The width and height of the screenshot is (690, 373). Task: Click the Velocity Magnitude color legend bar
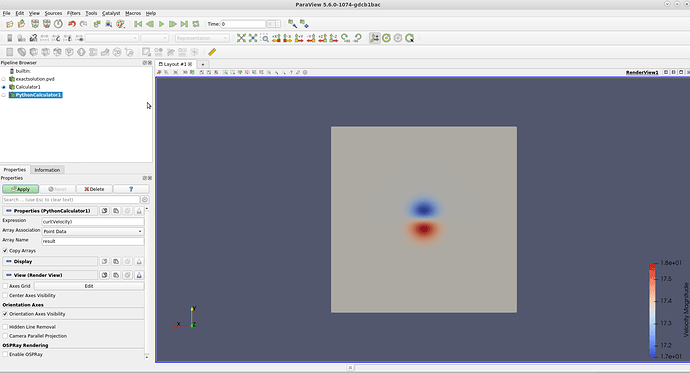click(x=652, y=310)
